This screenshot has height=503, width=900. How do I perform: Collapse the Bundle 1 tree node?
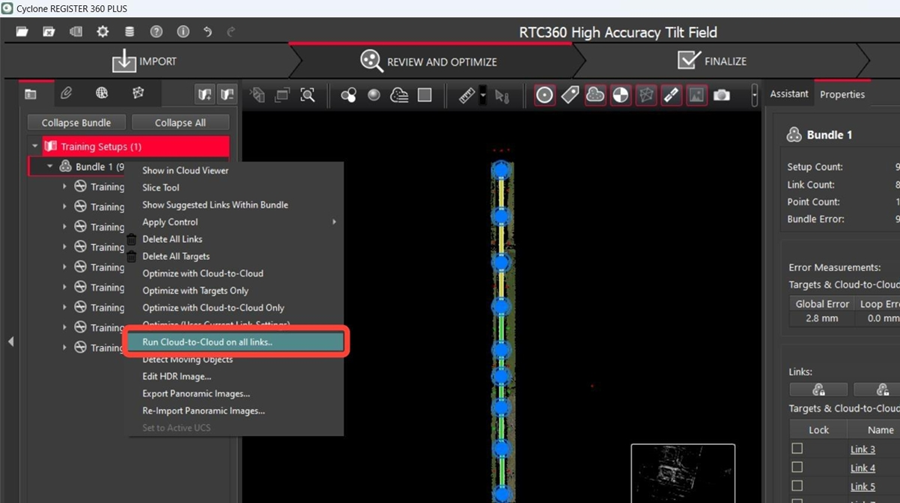point(50,167)
